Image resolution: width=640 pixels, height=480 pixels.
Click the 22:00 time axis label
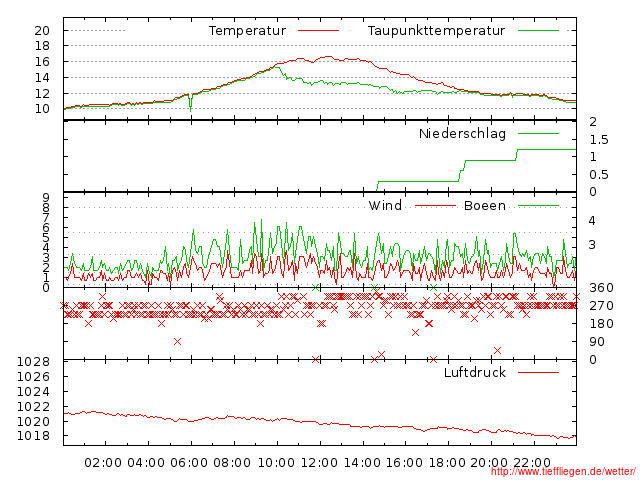[x=532, y=463]
